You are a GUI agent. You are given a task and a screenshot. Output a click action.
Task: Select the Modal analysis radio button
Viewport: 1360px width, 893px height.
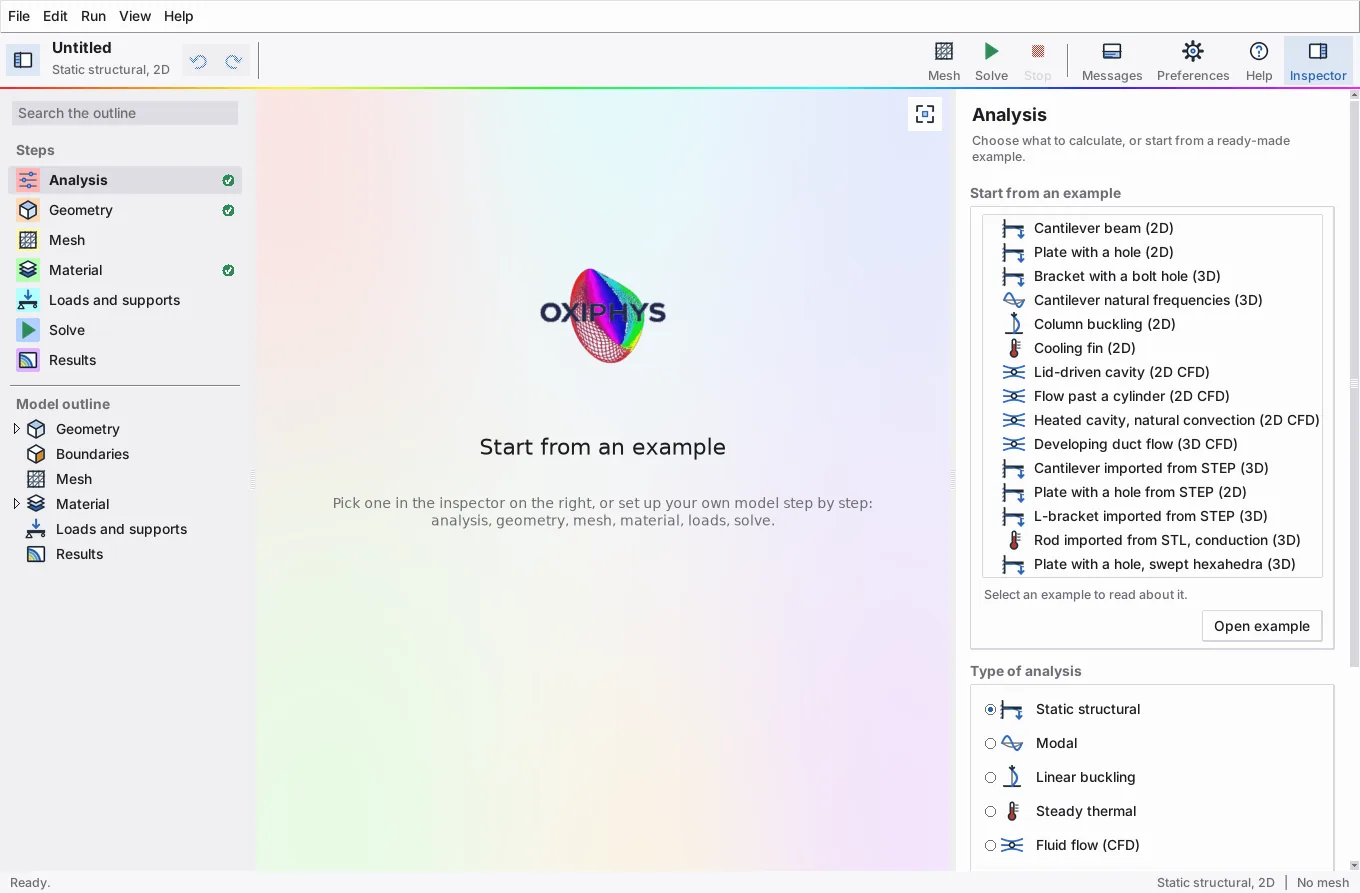point(990,743)
